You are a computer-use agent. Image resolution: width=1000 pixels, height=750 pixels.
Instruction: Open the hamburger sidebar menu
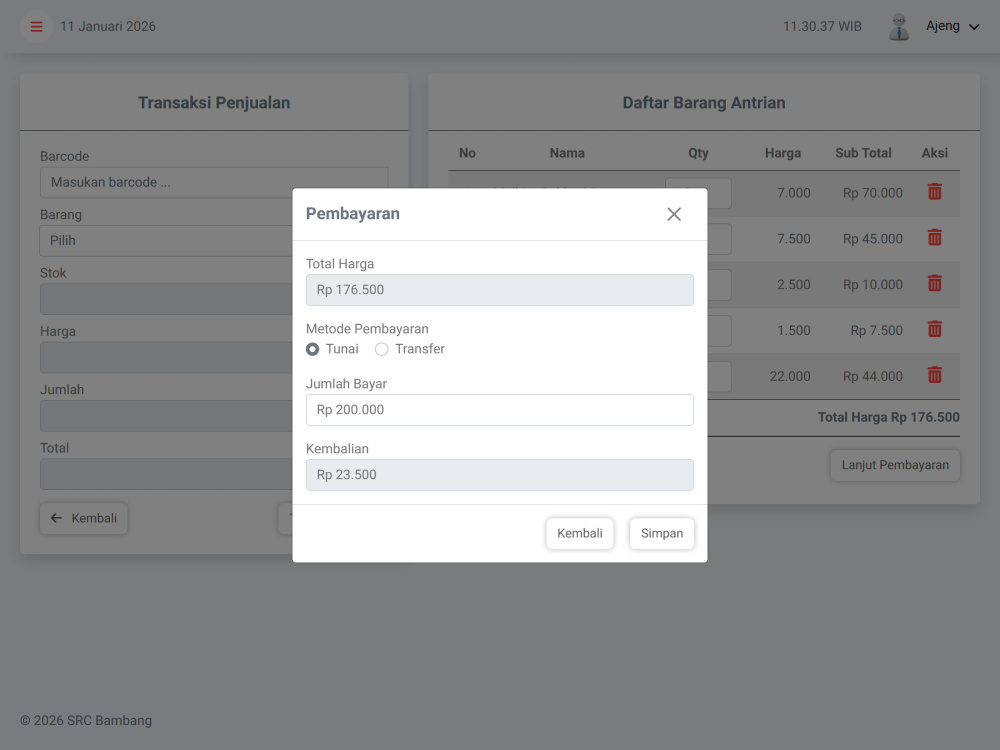coord(36,27)
